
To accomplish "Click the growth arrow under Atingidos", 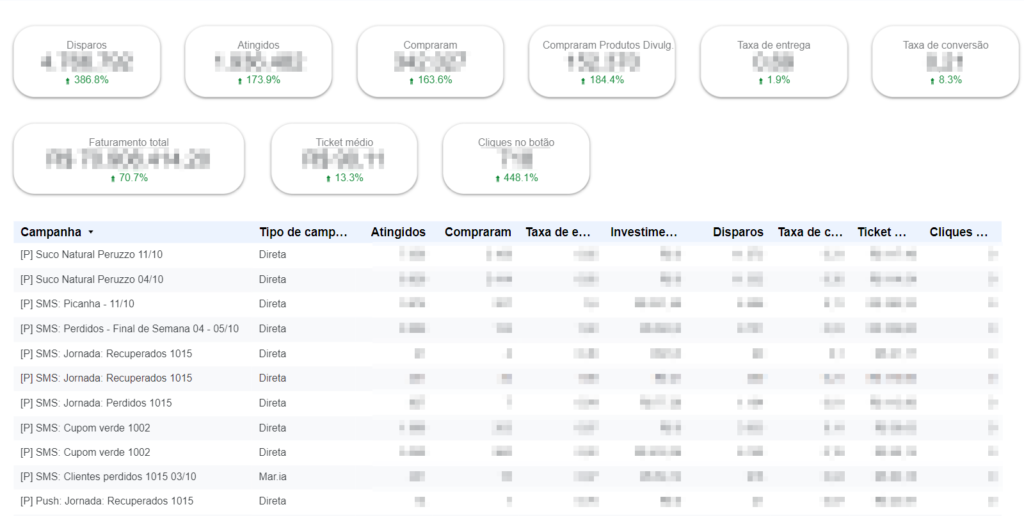I will [239, 80].
